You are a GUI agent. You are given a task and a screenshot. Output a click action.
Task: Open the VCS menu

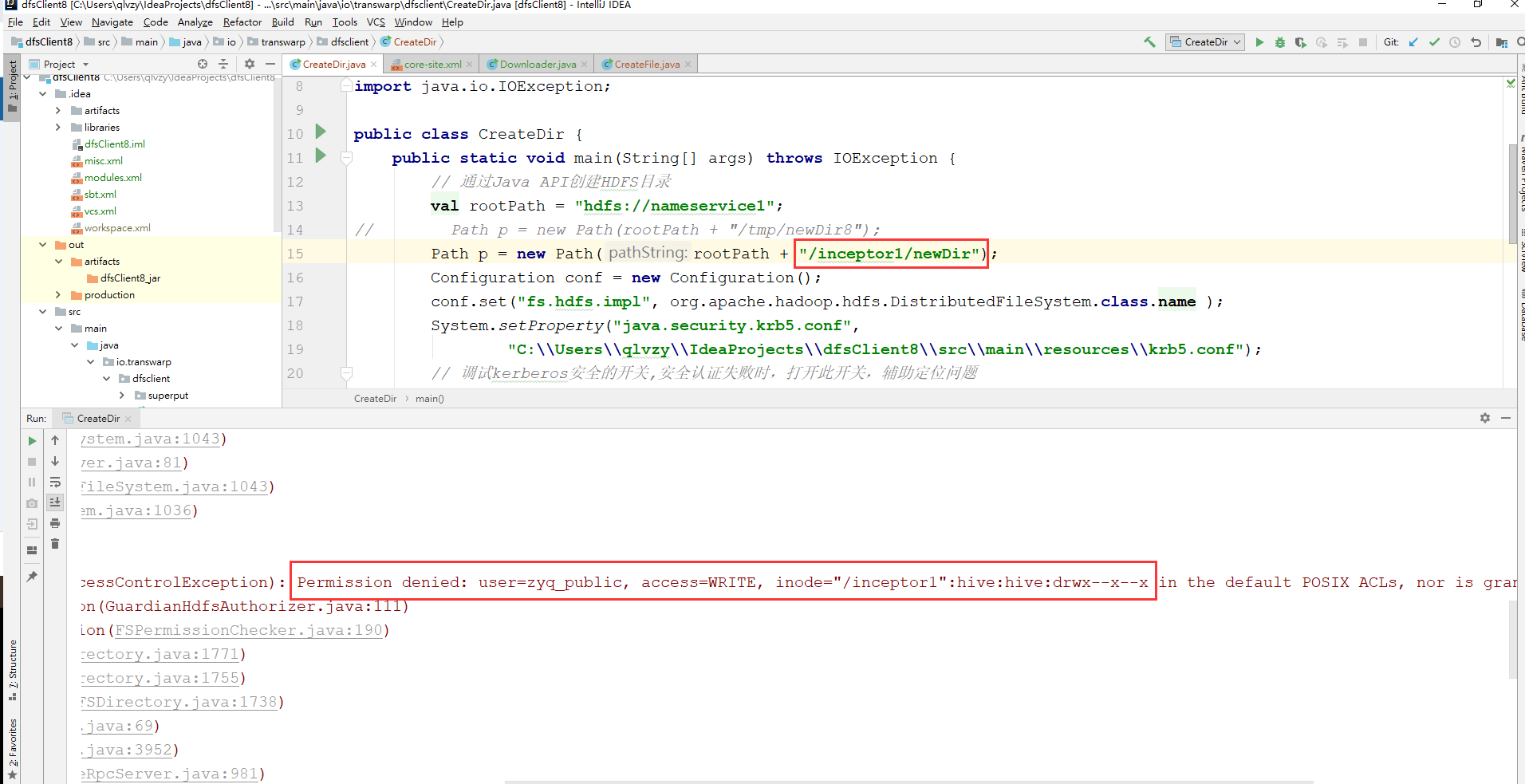coord(376,22)
